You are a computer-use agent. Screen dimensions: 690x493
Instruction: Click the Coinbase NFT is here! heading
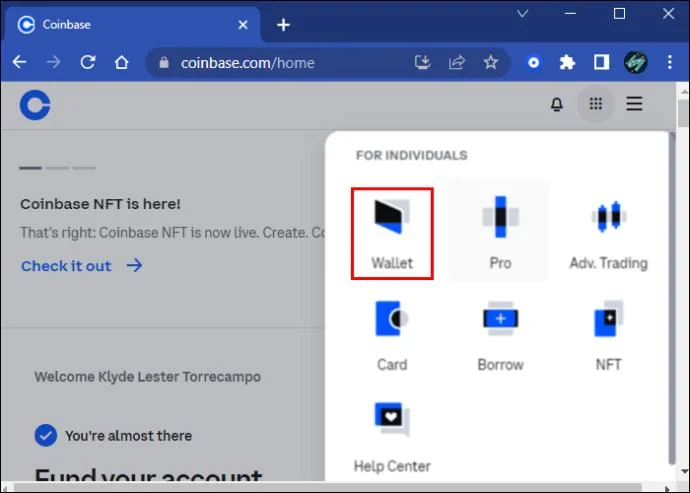click(100, 204)
